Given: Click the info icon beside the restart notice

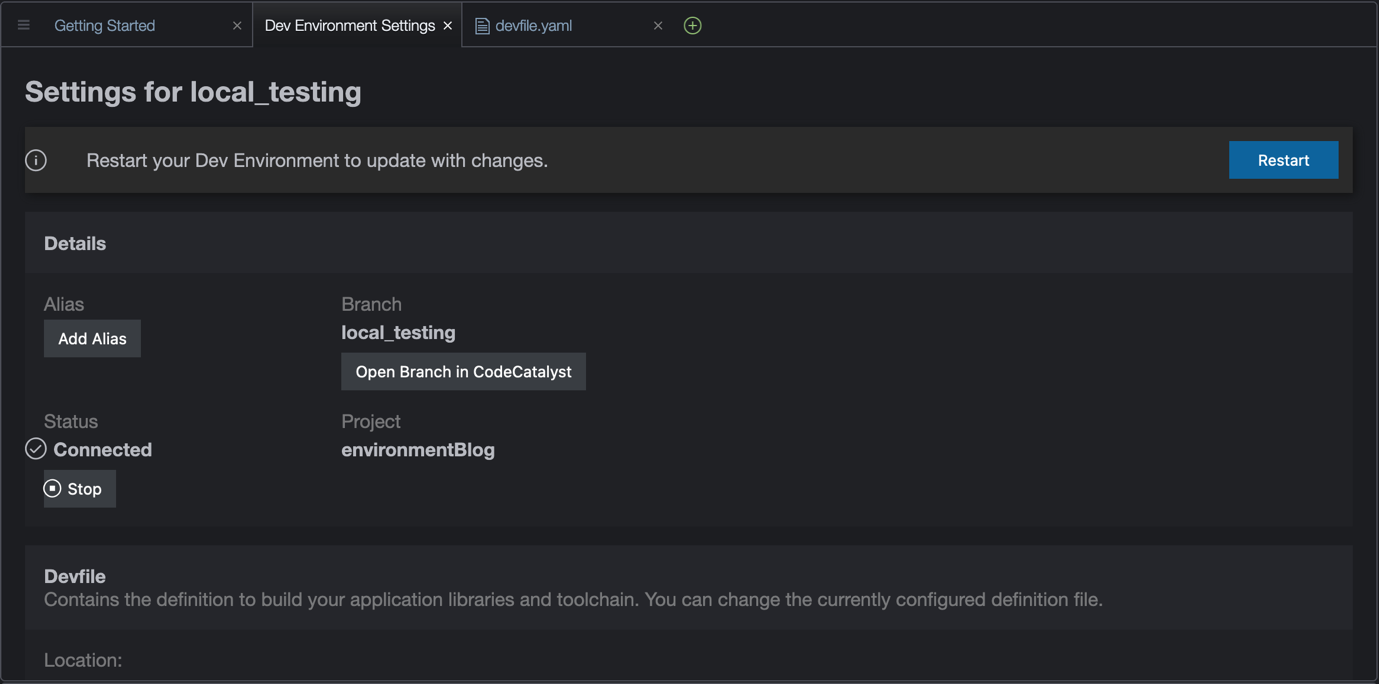Looking at the screenshot, I should (x=36, y=160).
